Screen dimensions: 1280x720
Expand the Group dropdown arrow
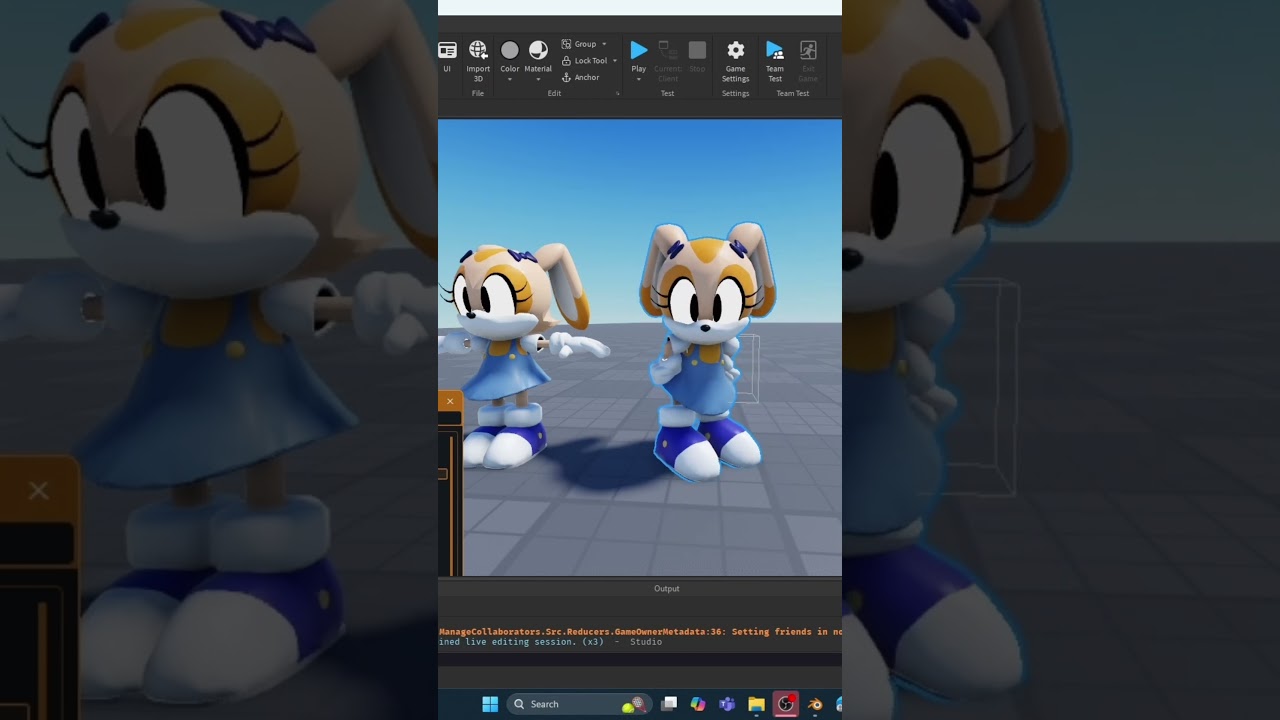tap(604, 44)
